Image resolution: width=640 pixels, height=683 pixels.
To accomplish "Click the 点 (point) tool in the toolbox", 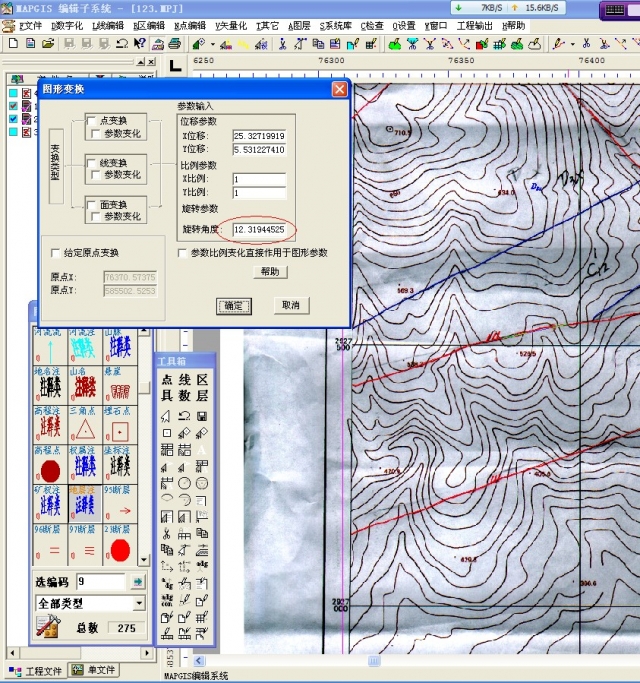I will point(167,380).
